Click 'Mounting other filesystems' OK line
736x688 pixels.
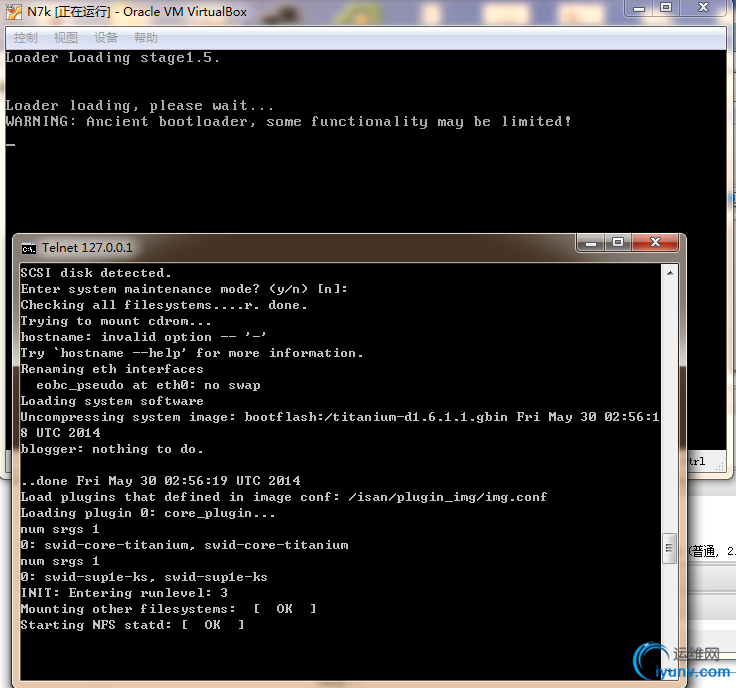pos(169,609)
